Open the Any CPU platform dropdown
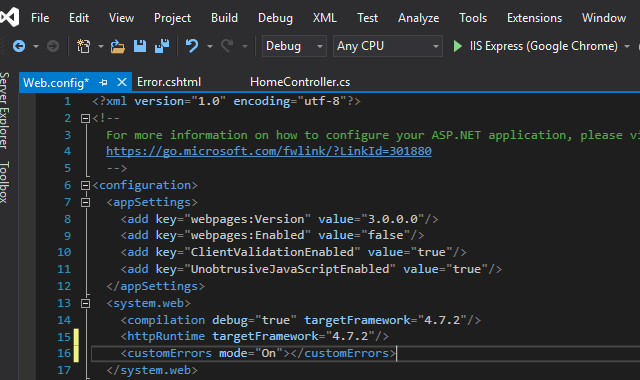Screen dimensions: 640x380 (x=387, y=46)
